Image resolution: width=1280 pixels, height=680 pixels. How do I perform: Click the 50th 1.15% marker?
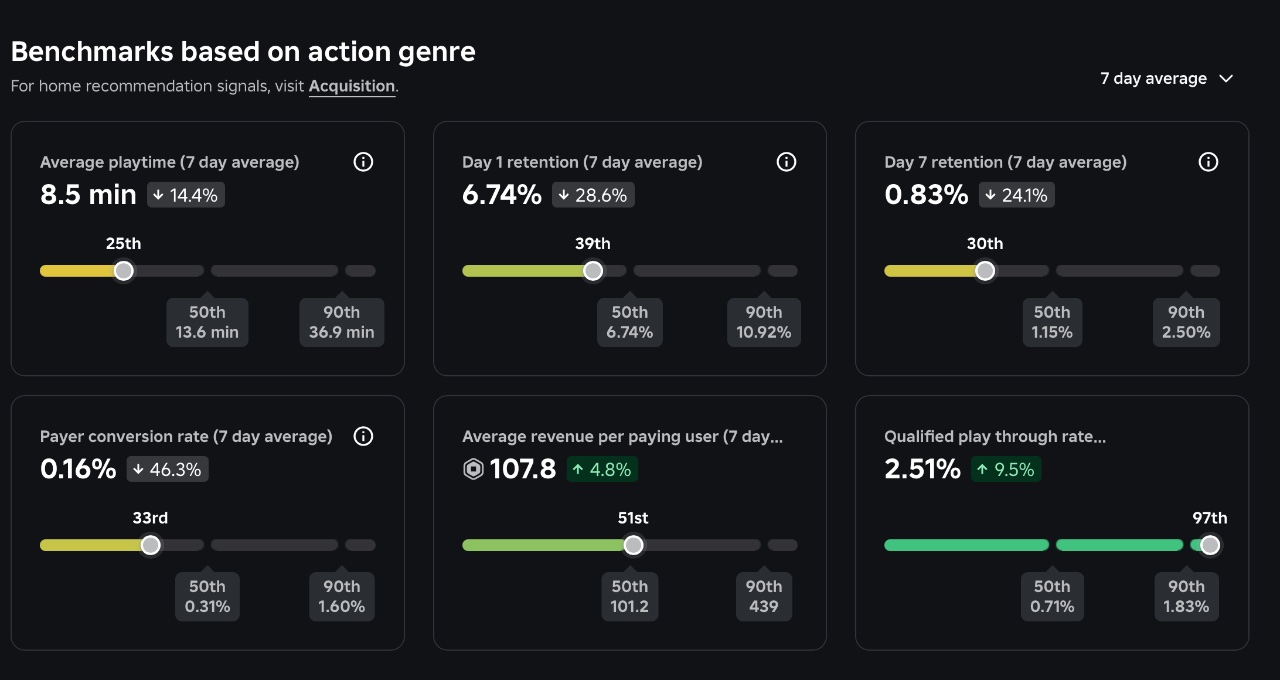coord(1052,322)
